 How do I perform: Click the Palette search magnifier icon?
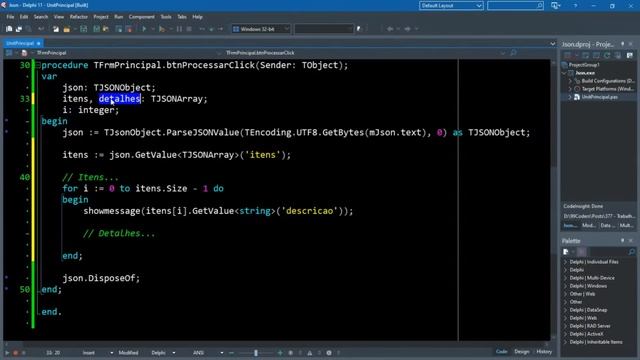[631, 252]
